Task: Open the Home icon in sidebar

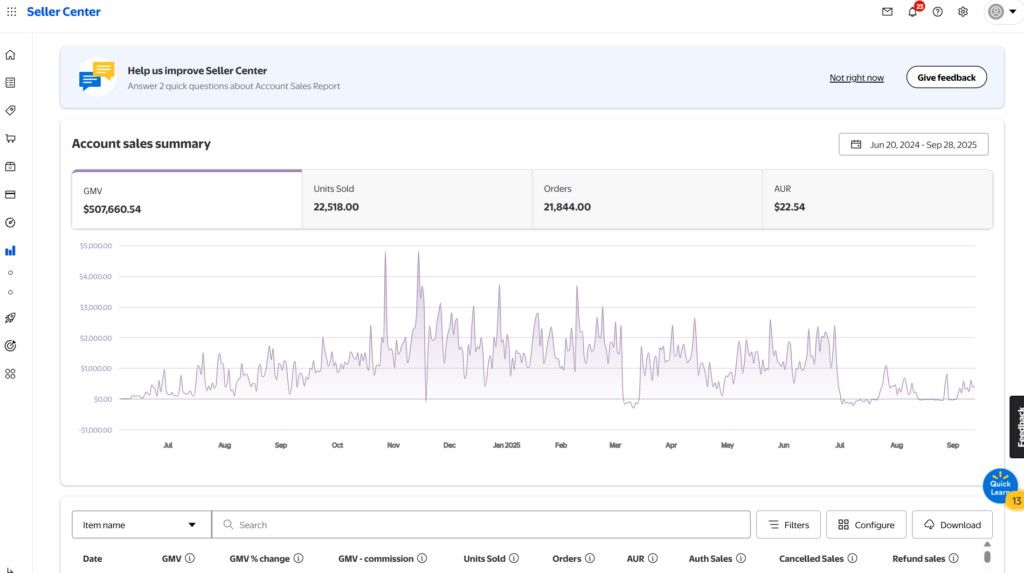Action: click(x=11, y=55)
